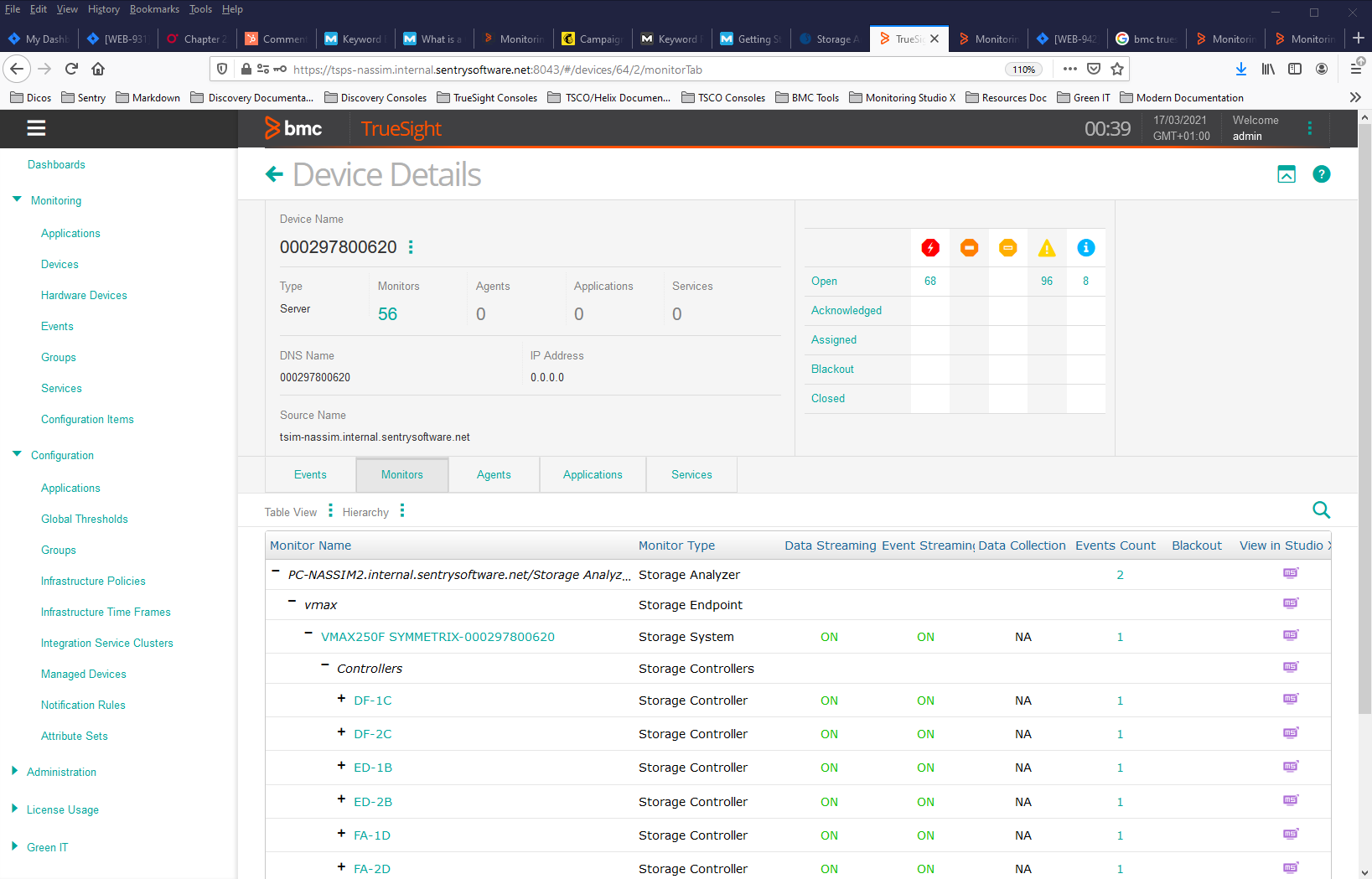Screen dimensions: 1372x879
Task: View Storage Analyzer row in Studio
Action: (x=1291, y=573)
